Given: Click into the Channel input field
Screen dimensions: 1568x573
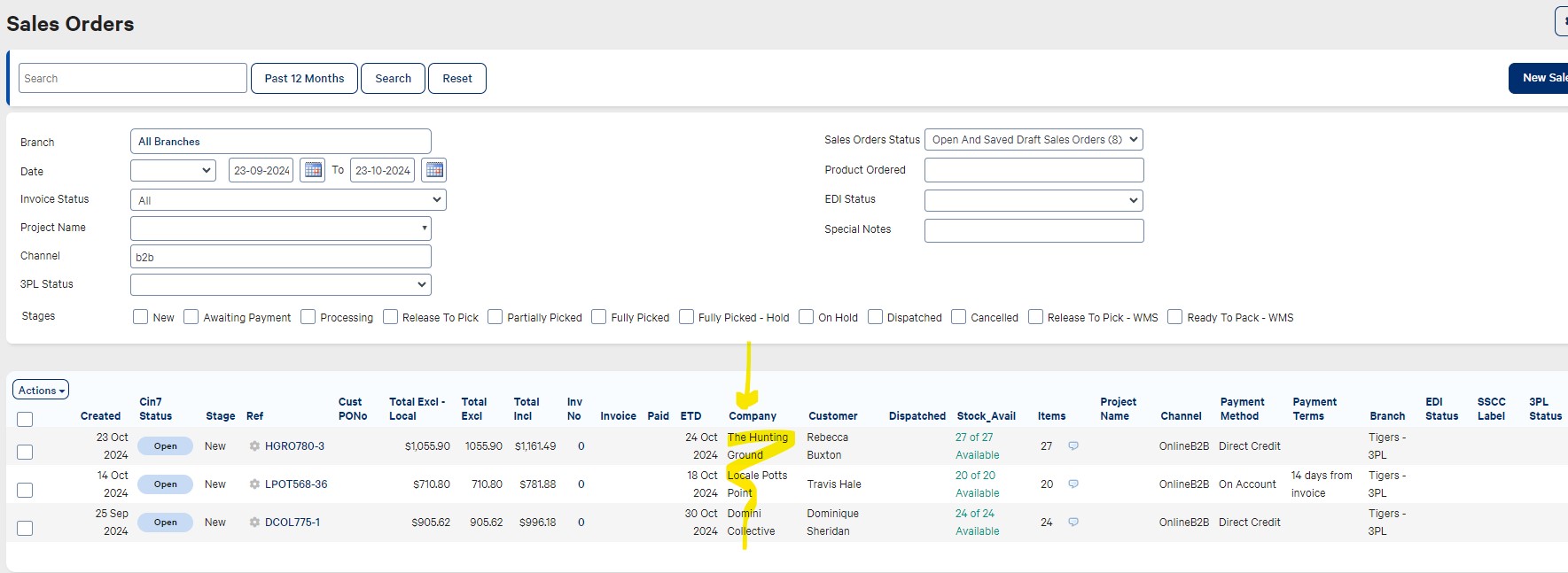Looking at the screenshot, I should [x=280, y=257].
